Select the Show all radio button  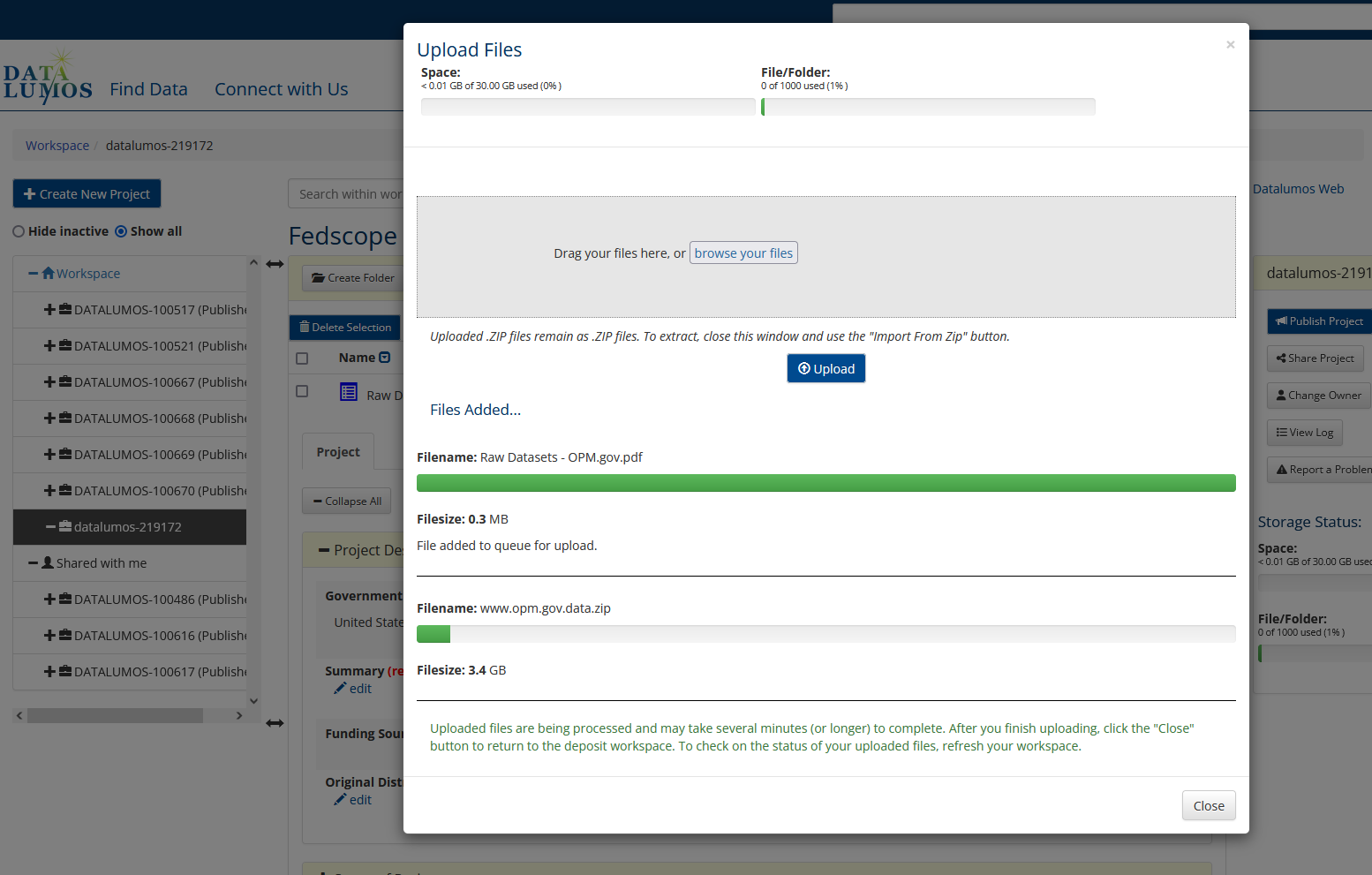click(121, 231)
